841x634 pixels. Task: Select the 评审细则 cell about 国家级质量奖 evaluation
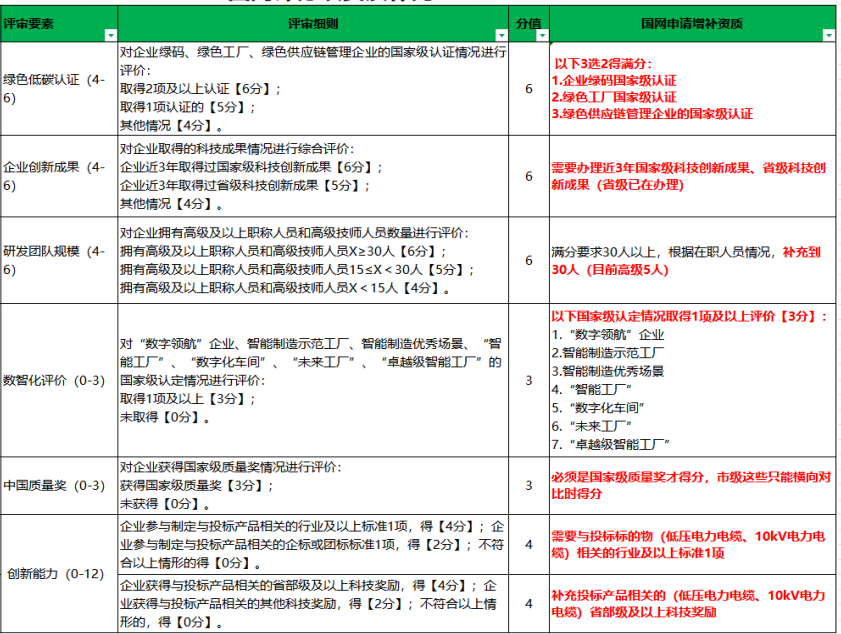(x=313, y=485)
